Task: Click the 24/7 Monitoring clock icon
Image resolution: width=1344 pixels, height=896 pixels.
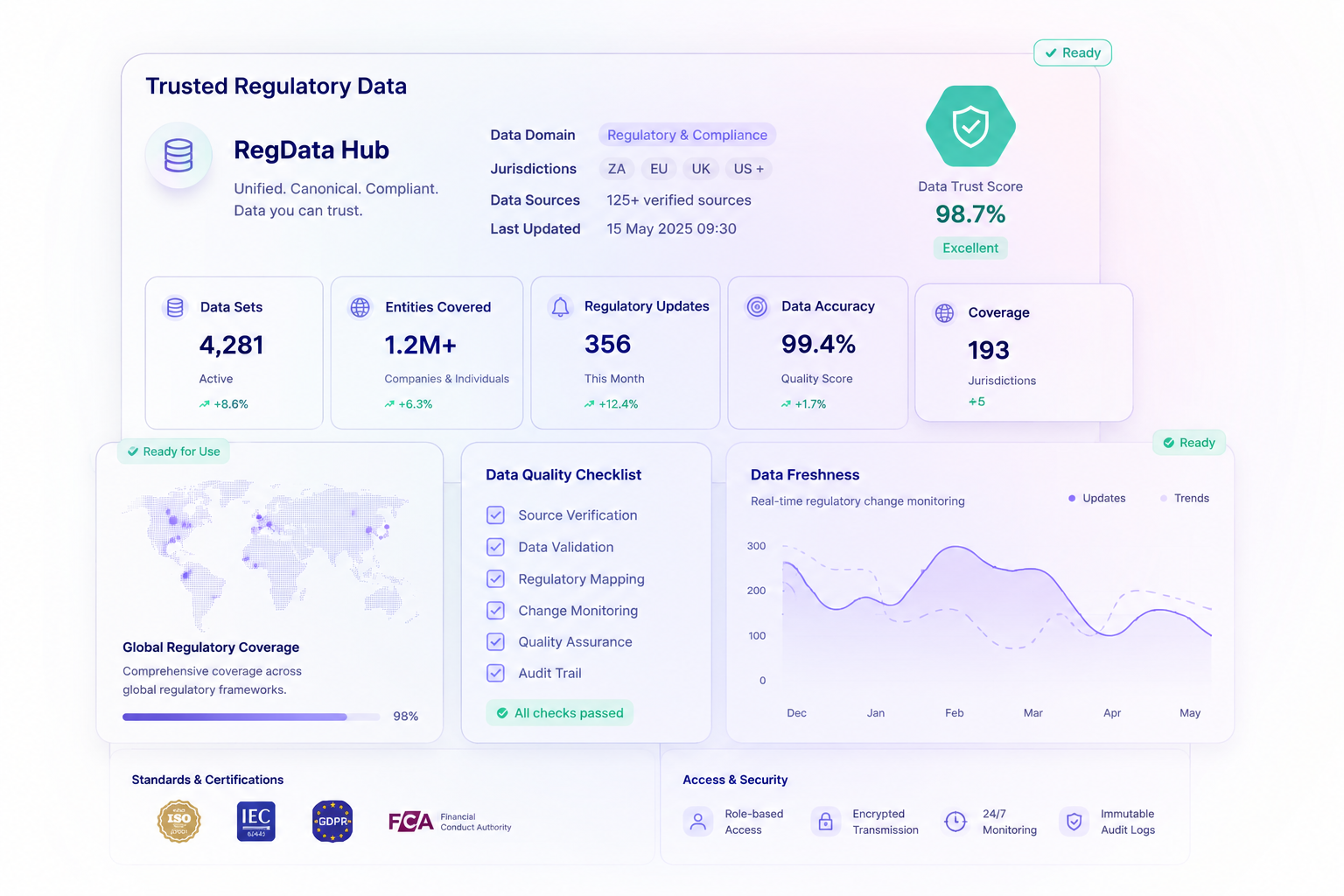Action: (955, 822)
